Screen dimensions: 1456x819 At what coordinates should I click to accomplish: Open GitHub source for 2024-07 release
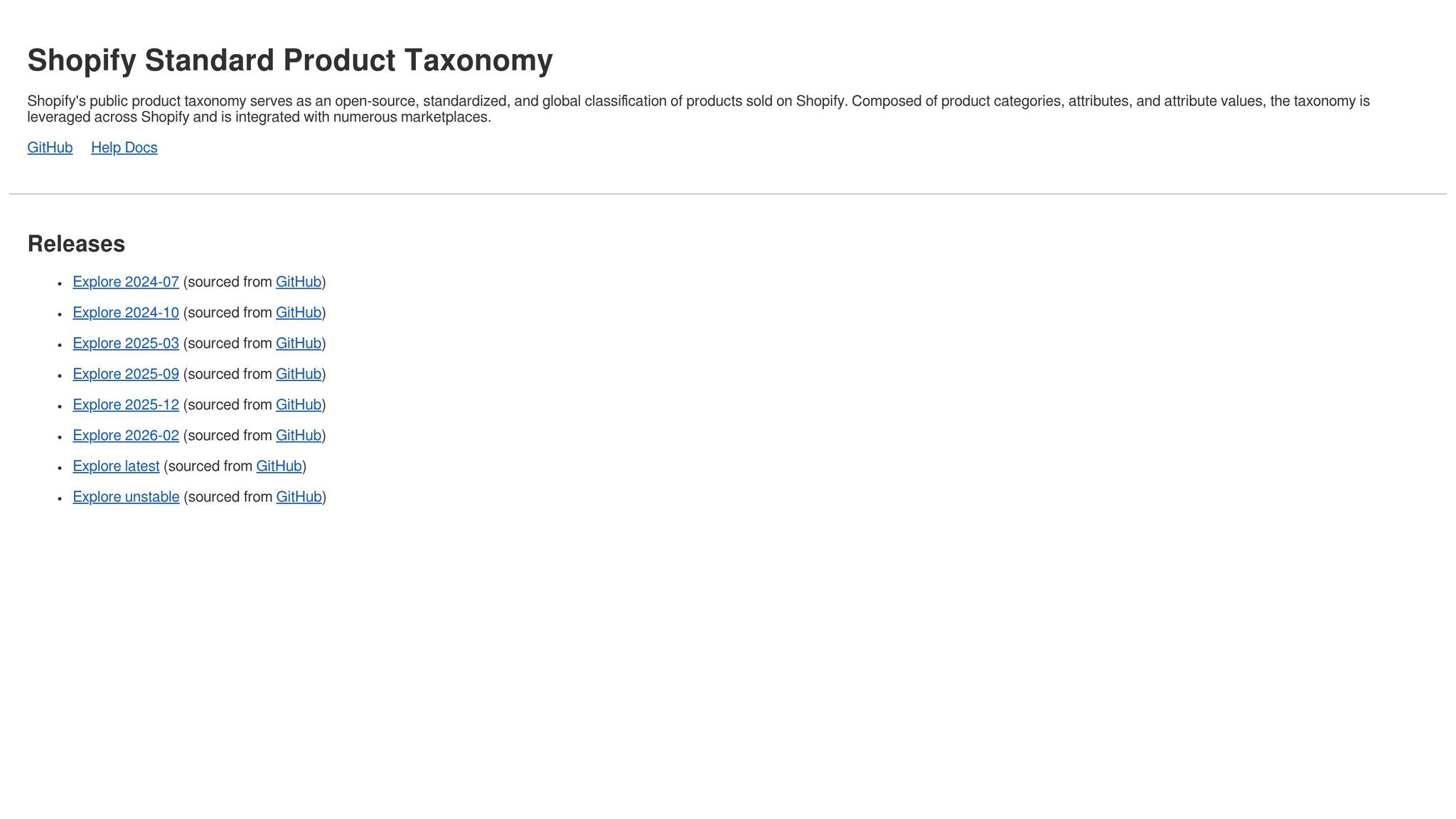coord(298,282)
